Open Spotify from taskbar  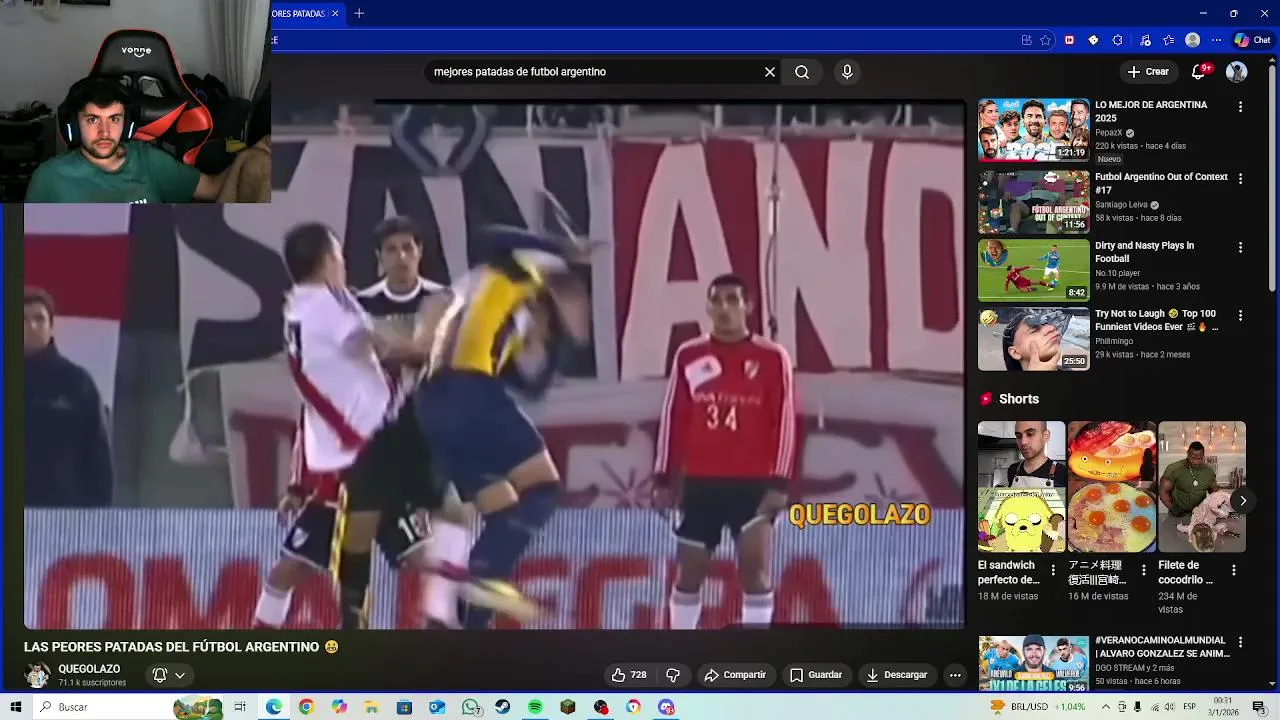click(x=535, y=707)
